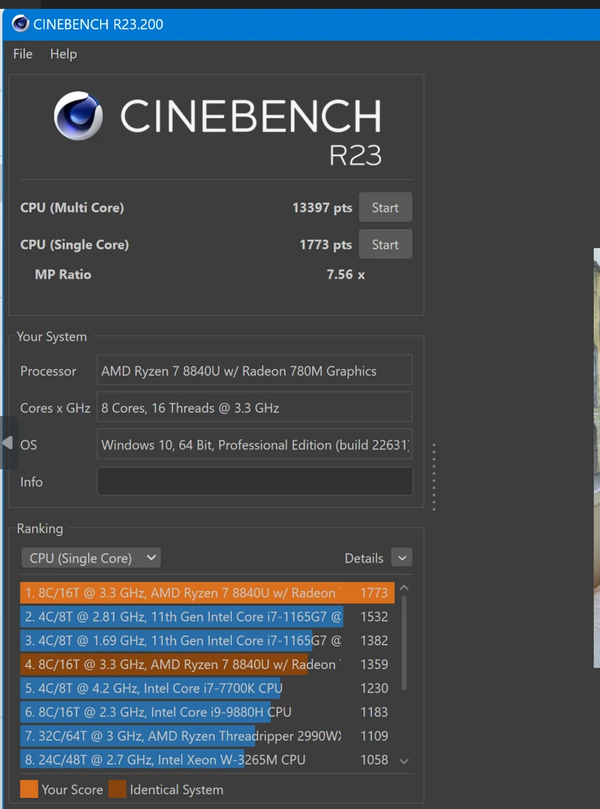
Task: Open the File menu
Action: click(23, 54)
